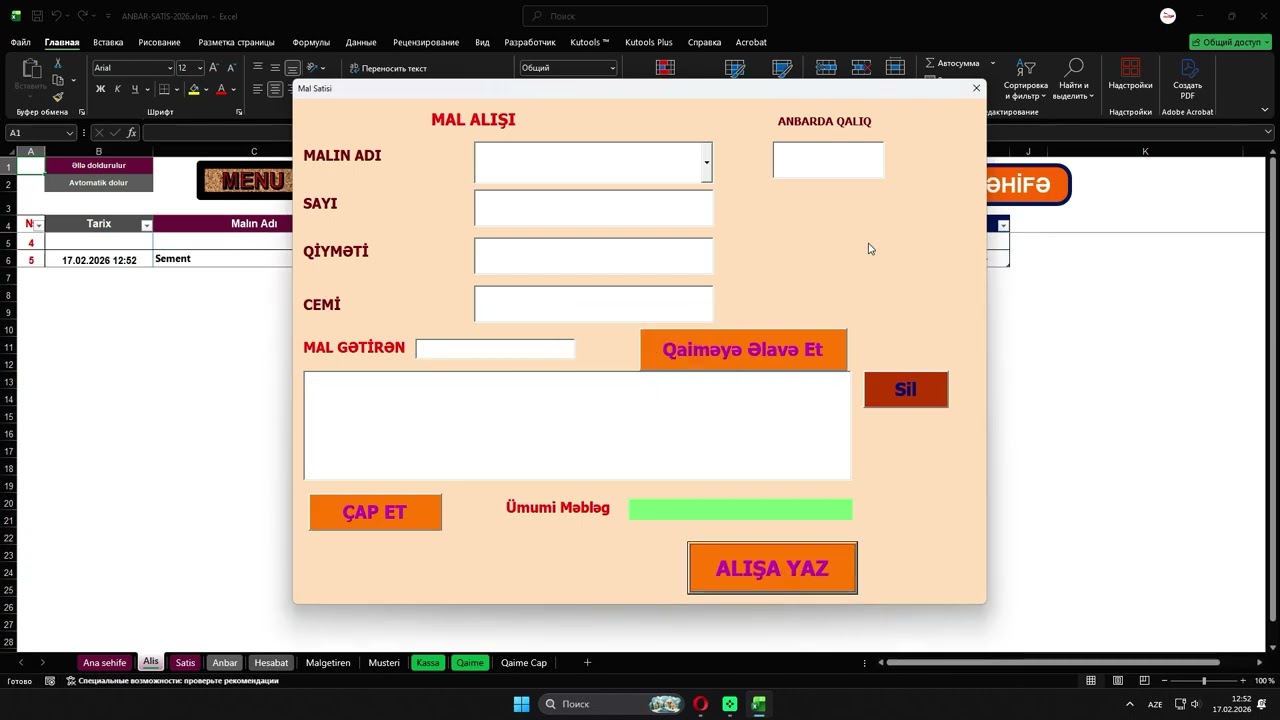This screenshot has width=1280, height=720.
Task: Open the Tarix column filter arrow
Action: [146, 225]
